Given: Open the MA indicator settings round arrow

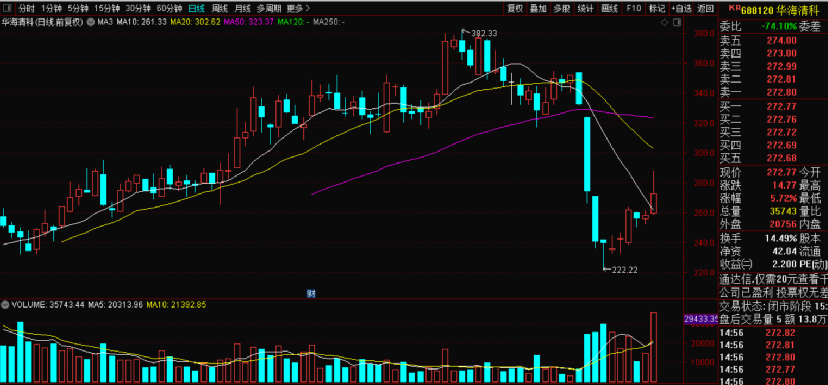Looking at the screenshot, I should pos(90,22).
